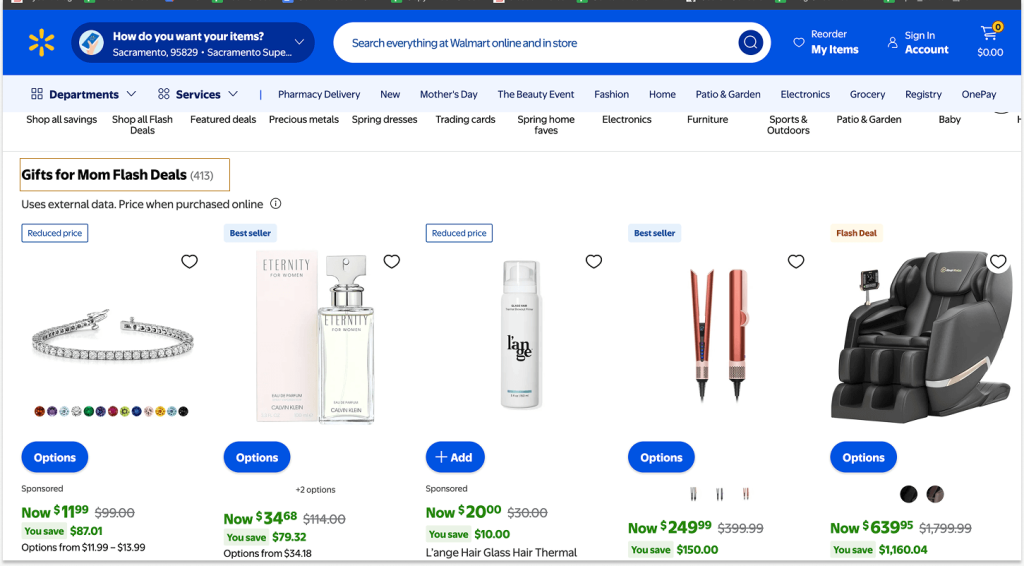Favorite the rose gold hair straightener with heart
This screenshot has width=1024, height=566.
(795, 262)
